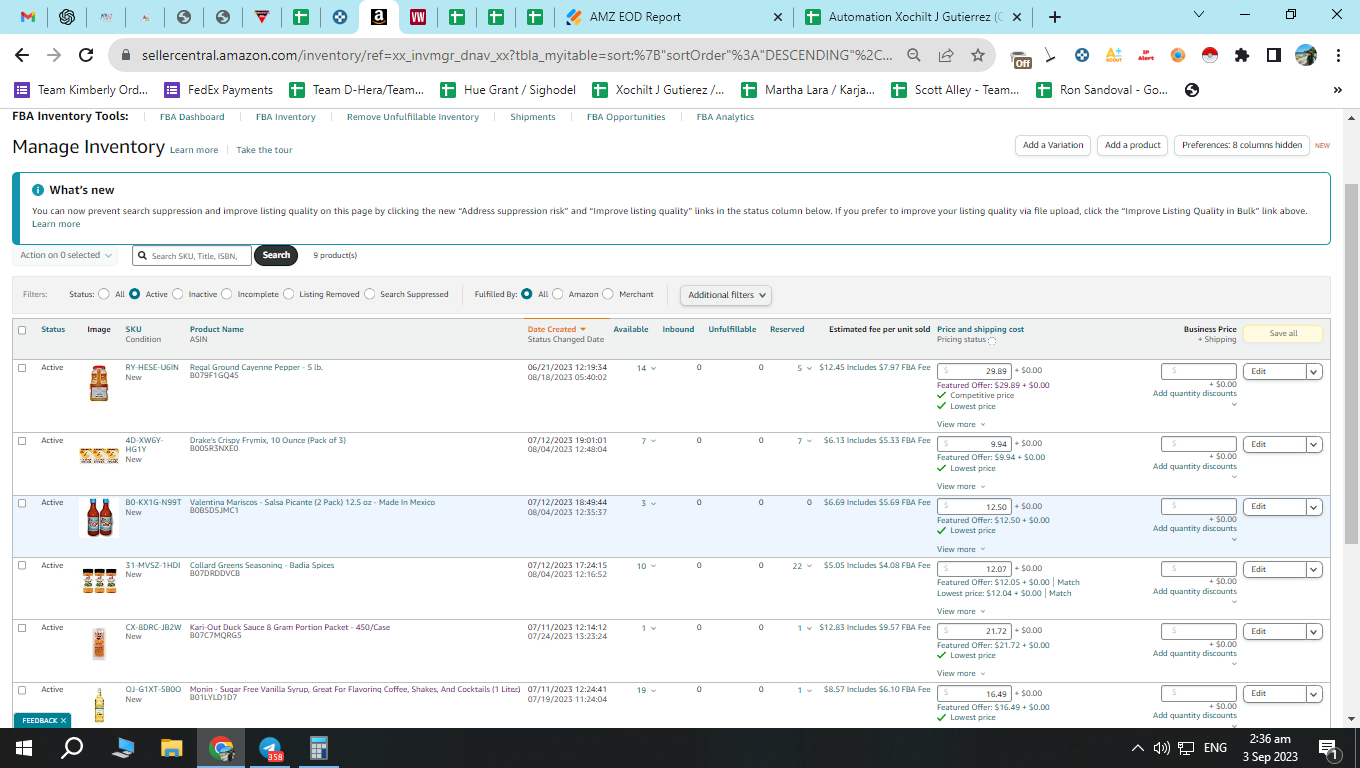The image size is (1360, 768).
Task: Expand 'View more' under the 29.89 price
Action: point(961,424)
